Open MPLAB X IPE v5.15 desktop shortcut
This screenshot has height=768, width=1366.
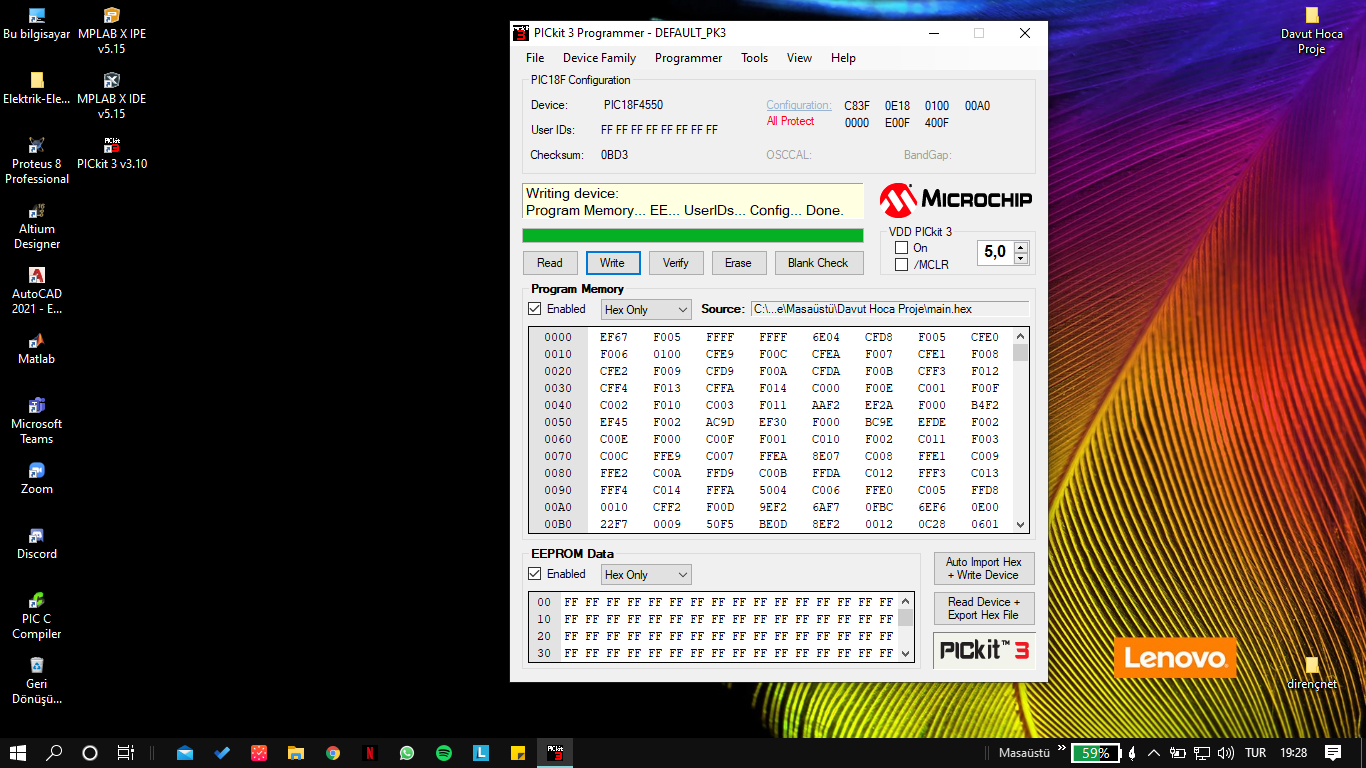click(x=112, y=31)
